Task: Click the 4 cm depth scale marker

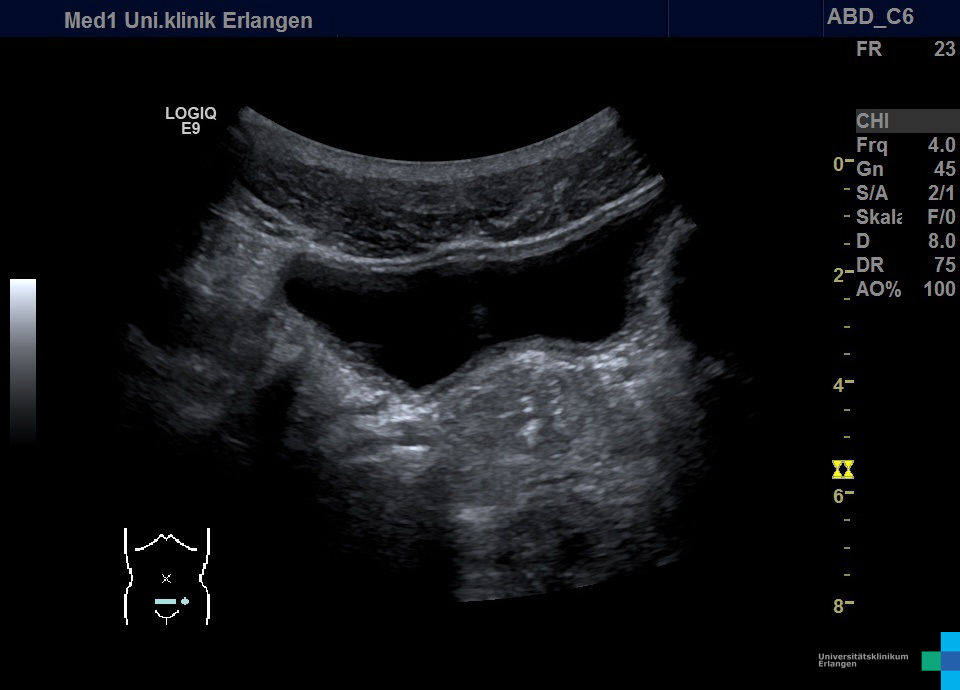Action: click(x=843, y=384)
